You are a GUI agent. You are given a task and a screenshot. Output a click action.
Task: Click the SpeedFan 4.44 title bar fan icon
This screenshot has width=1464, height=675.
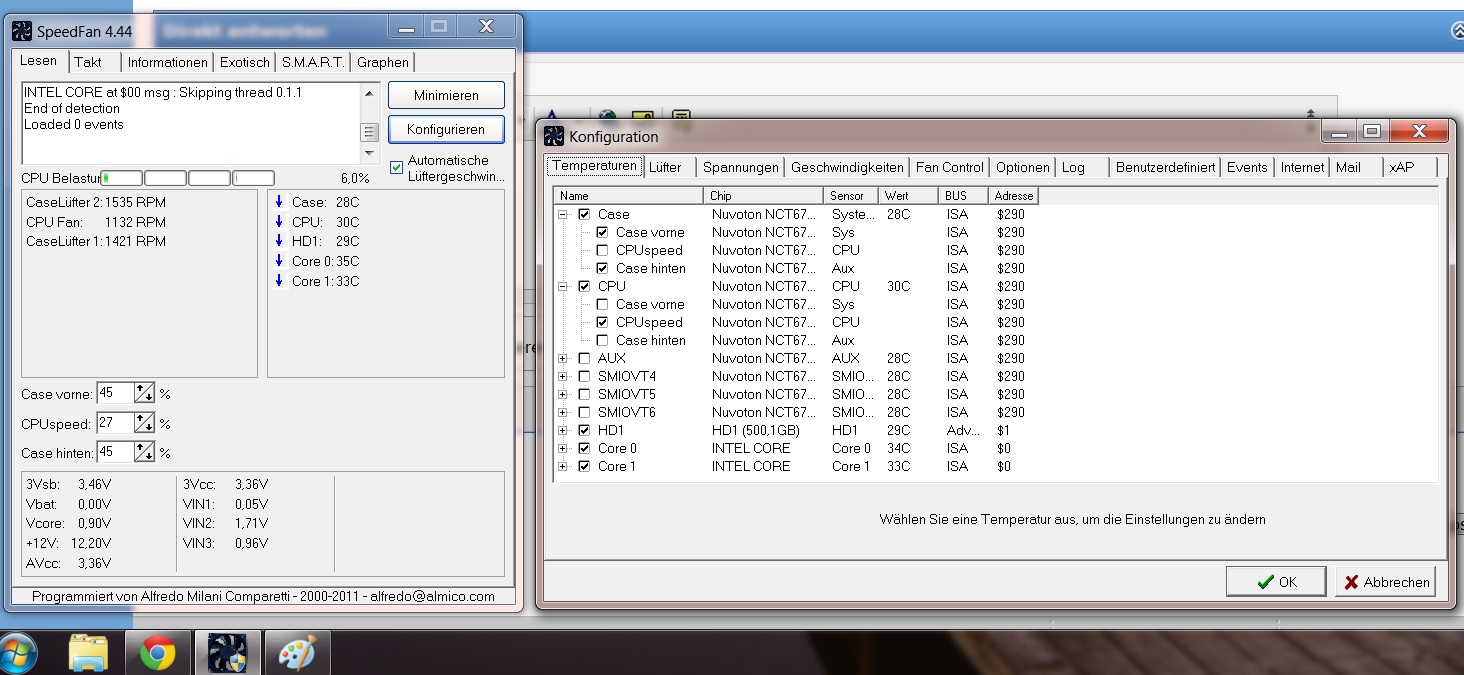point(22,31)
